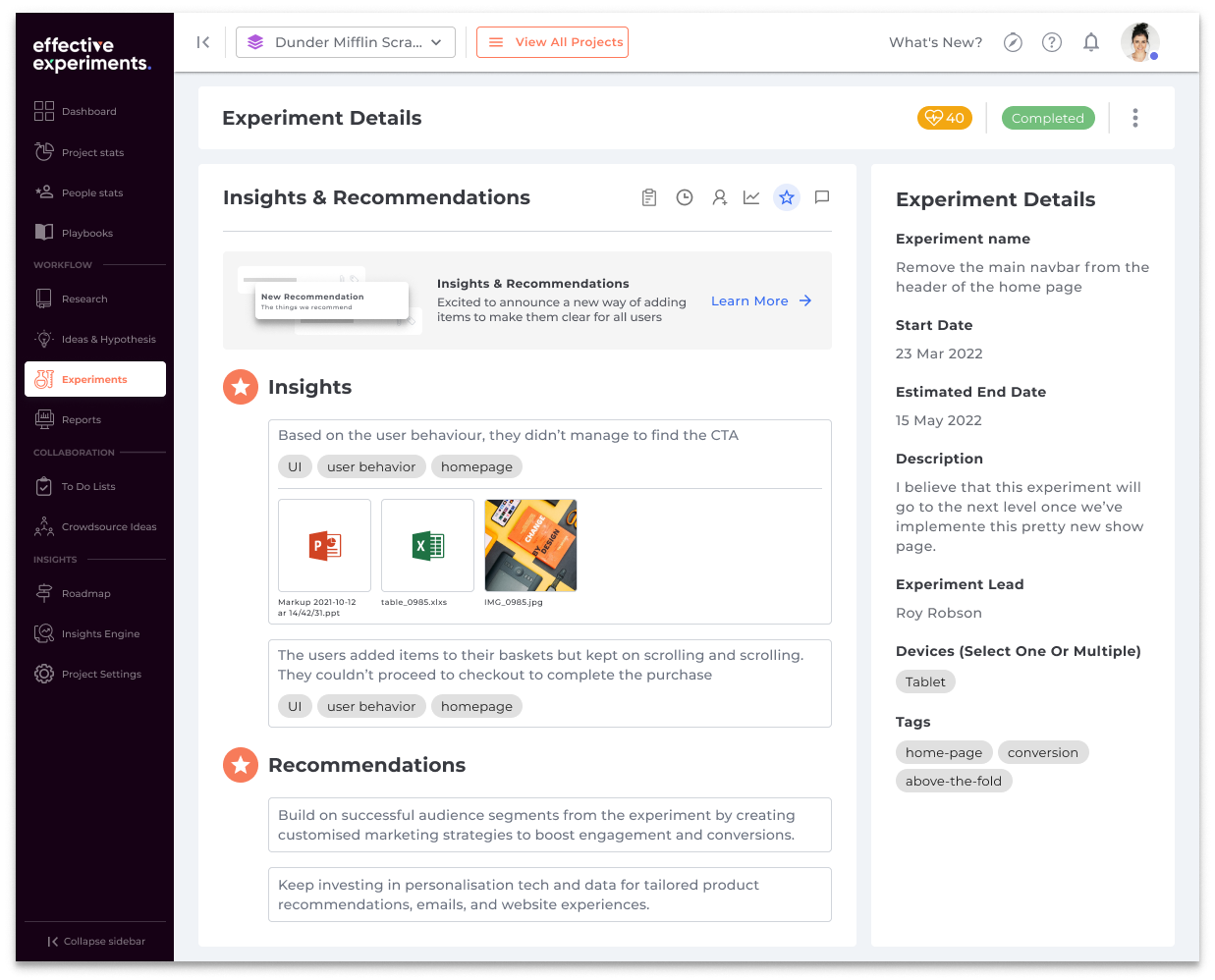This screenshot has height=980, width=1215.
Task: Click the help question-mark icon in the header
Action: (1051, 42)
